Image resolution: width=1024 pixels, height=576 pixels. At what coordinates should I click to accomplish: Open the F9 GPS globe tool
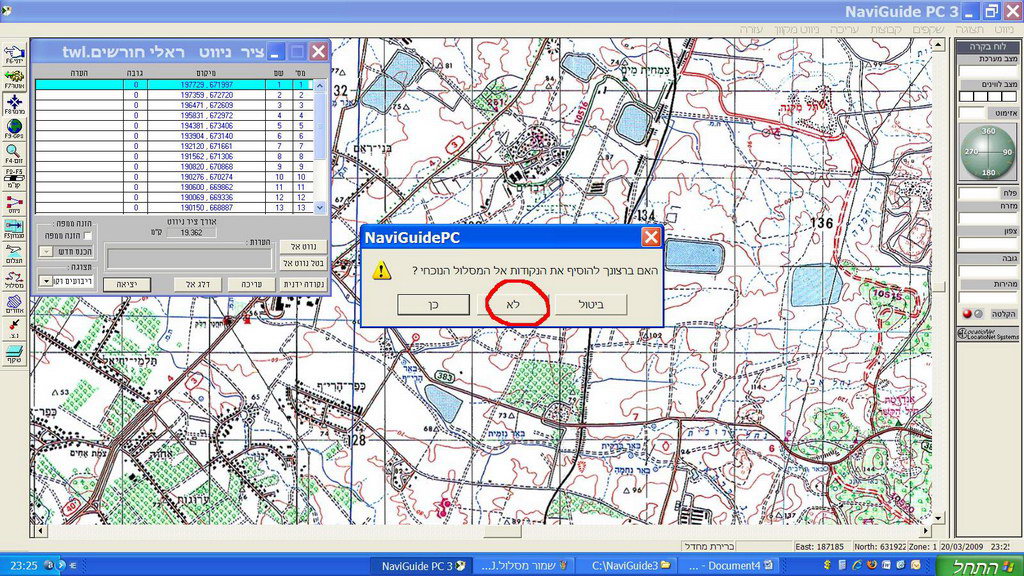pos(14,129)
